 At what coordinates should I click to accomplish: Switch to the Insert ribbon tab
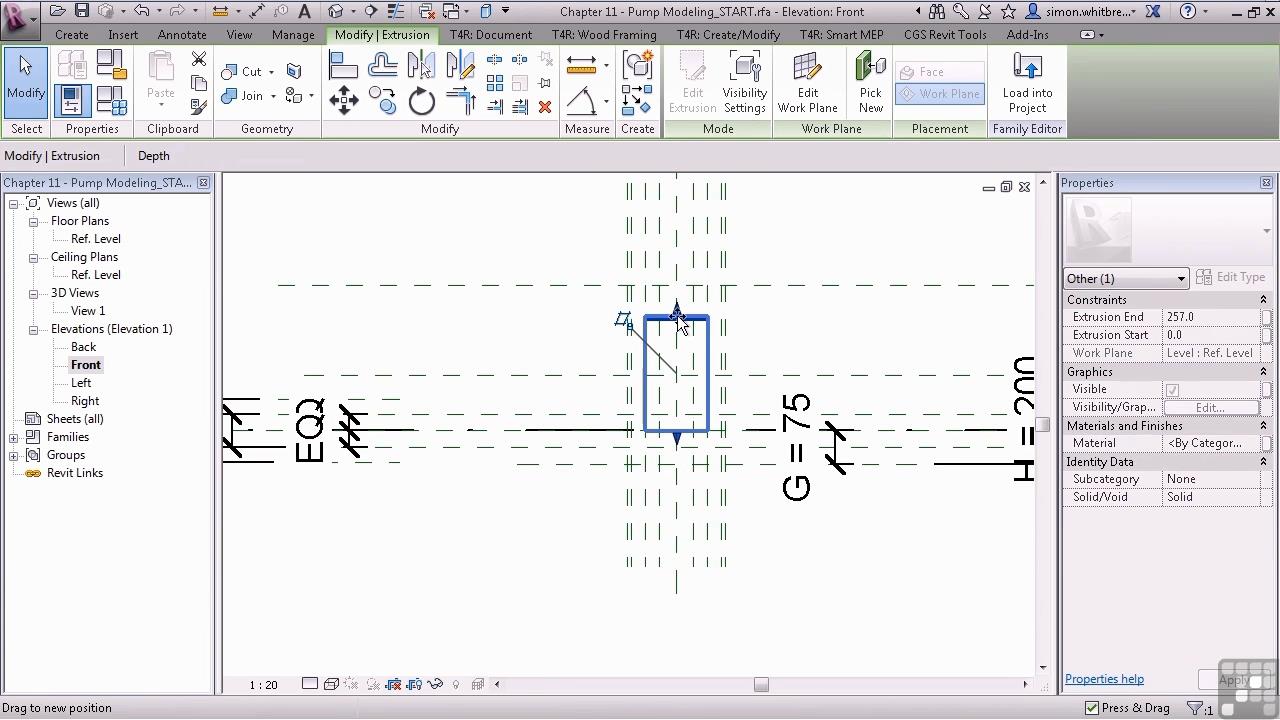123,34
